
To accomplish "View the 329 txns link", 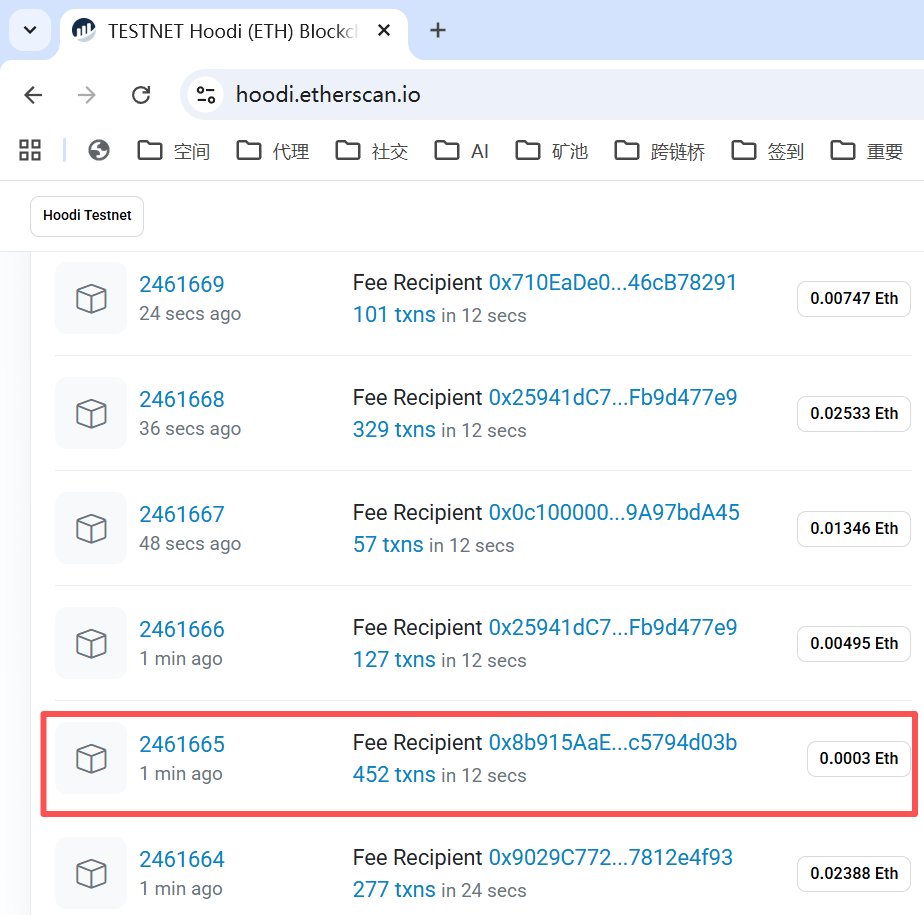I will 394,430.
